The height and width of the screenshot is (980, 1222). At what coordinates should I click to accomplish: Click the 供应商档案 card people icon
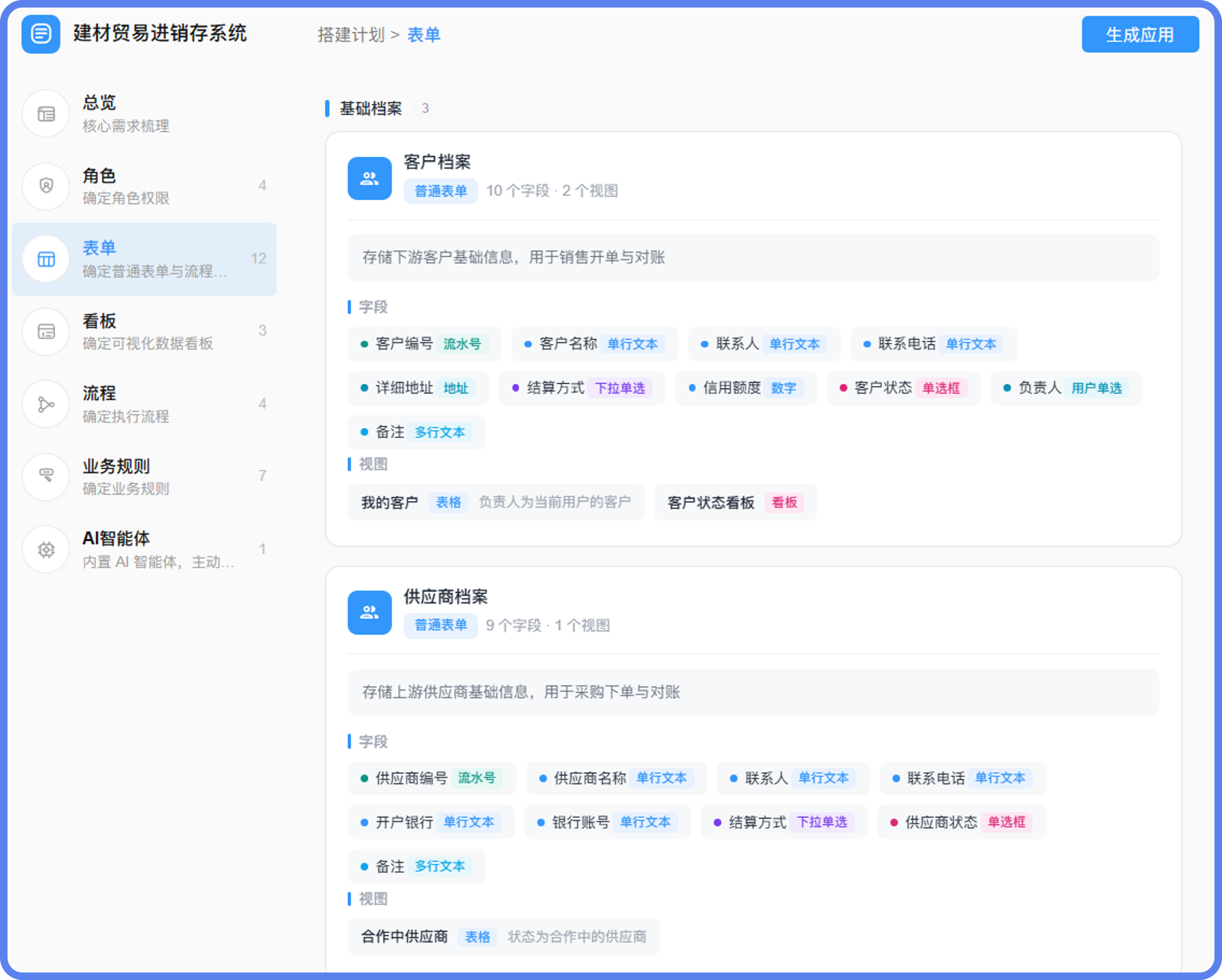tap(369, 612)
